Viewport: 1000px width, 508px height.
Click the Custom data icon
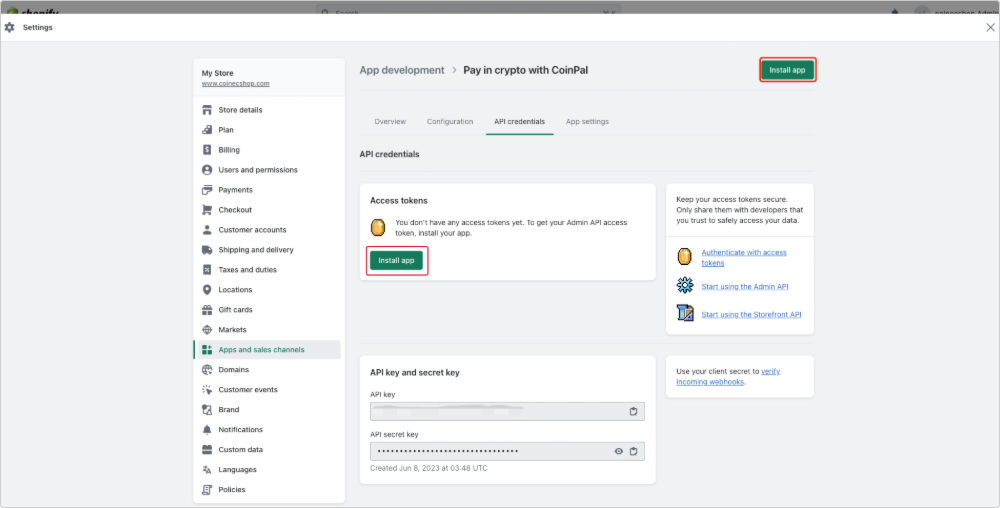click(207, 449)
